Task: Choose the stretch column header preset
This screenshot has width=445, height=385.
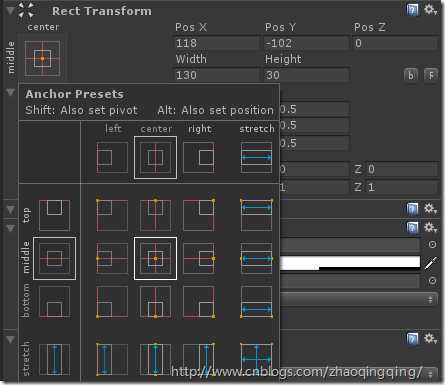Action: coord(256,158)
